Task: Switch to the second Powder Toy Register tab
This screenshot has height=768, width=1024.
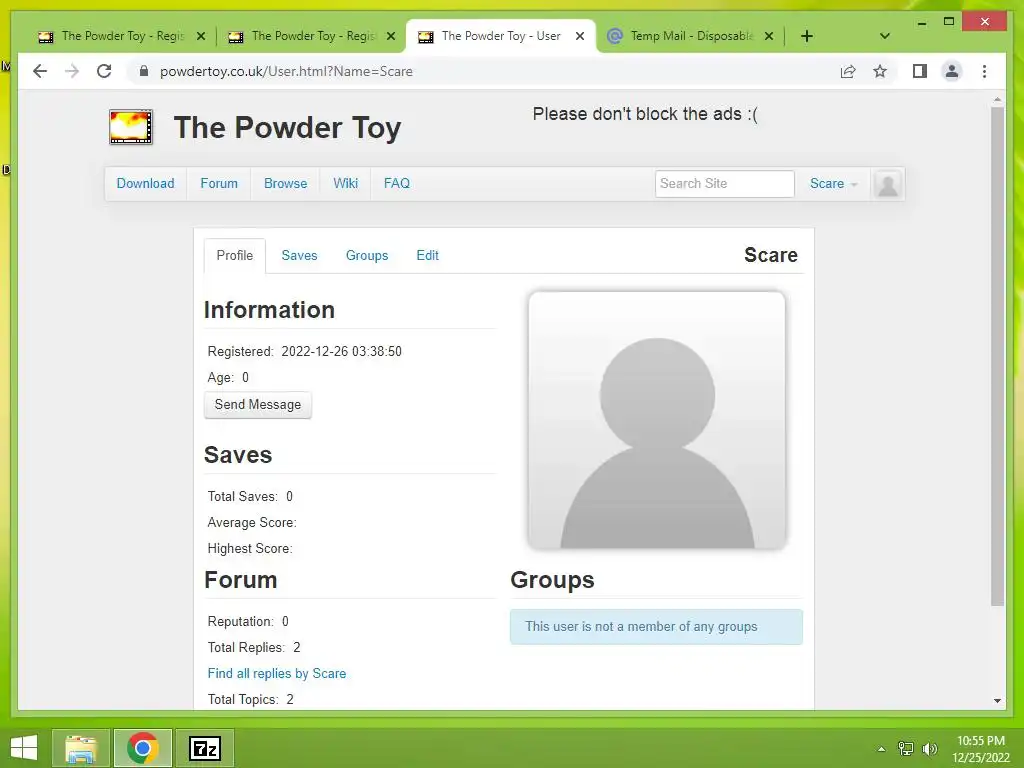Action: pos(311,36)
